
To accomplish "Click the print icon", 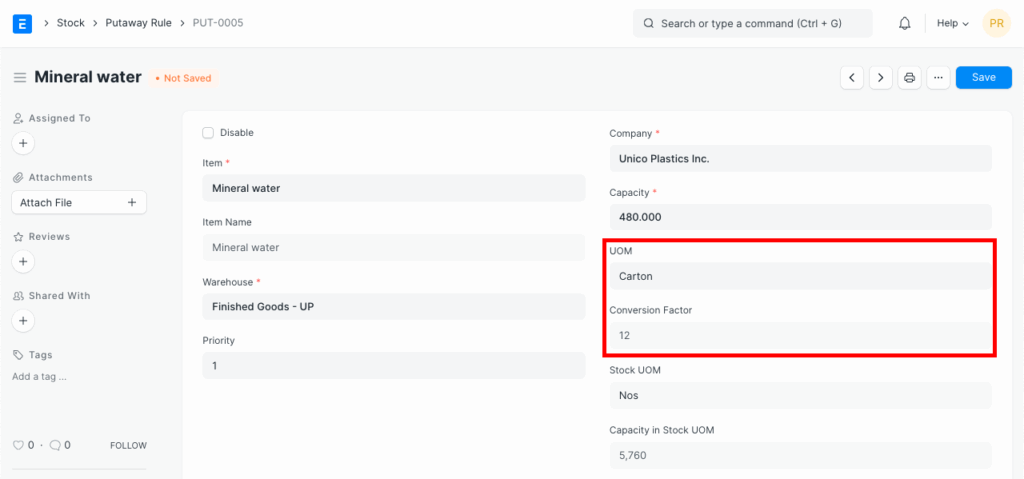I will 909,78.
